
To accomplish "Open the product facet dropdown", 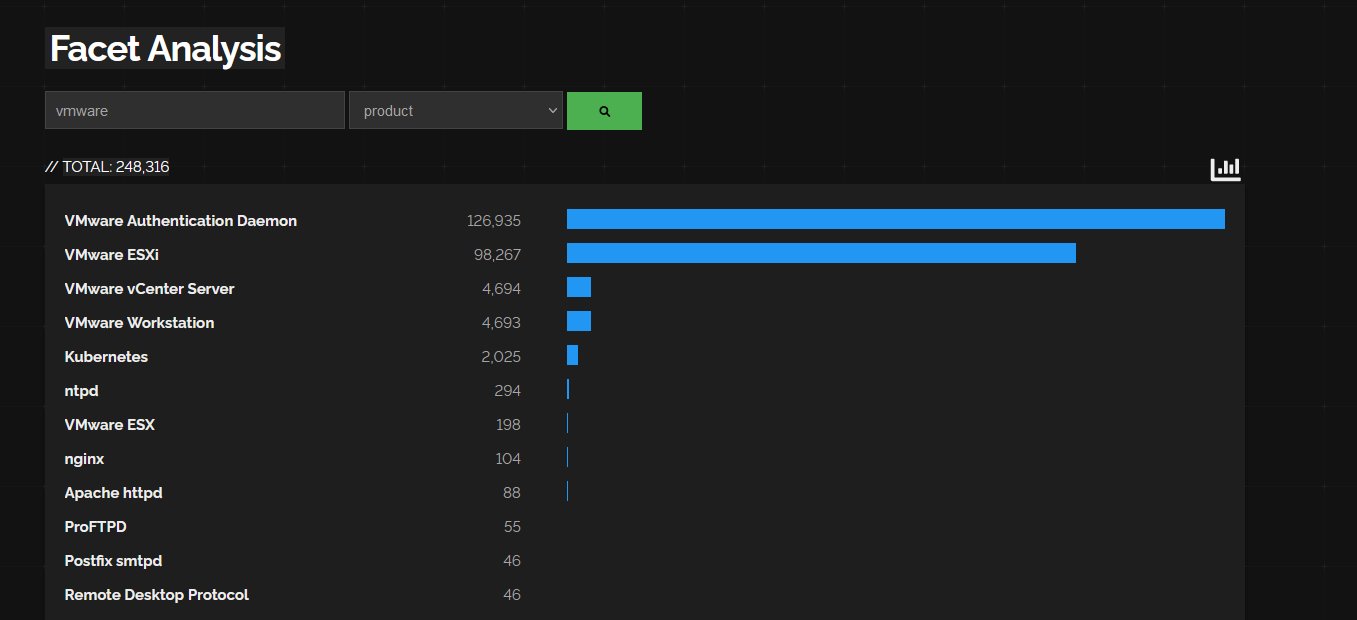I will click(456, 111).
